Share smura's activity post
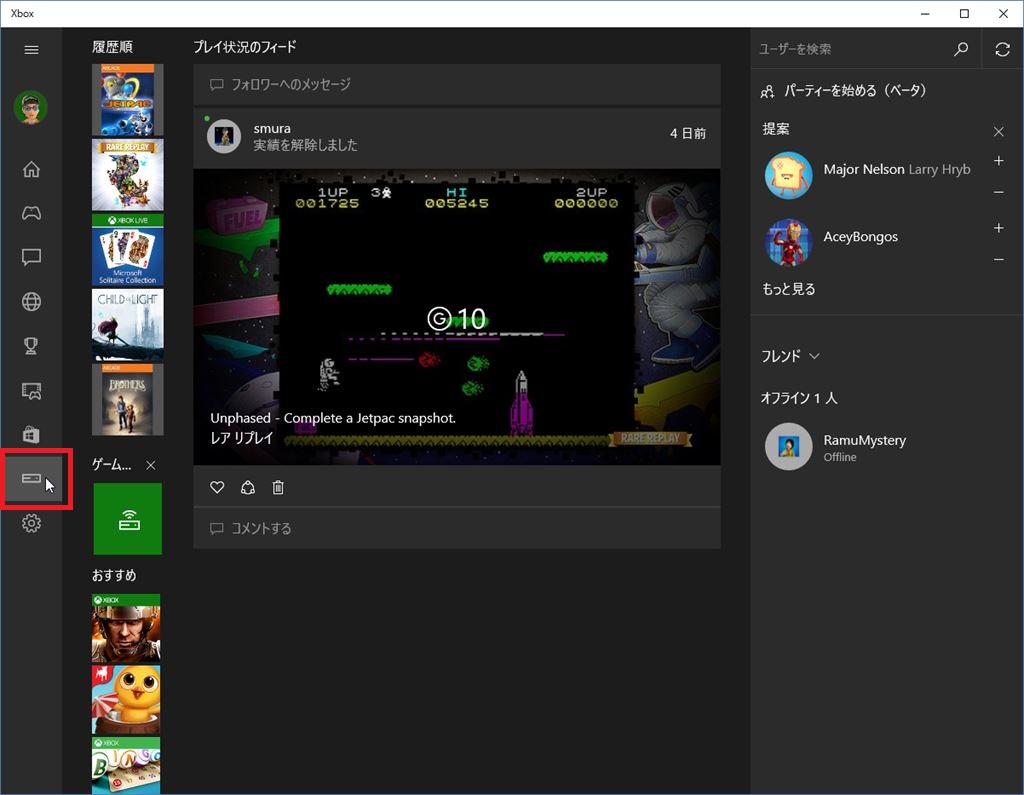This screenshot has height=795, width=1024. [248, 487]
